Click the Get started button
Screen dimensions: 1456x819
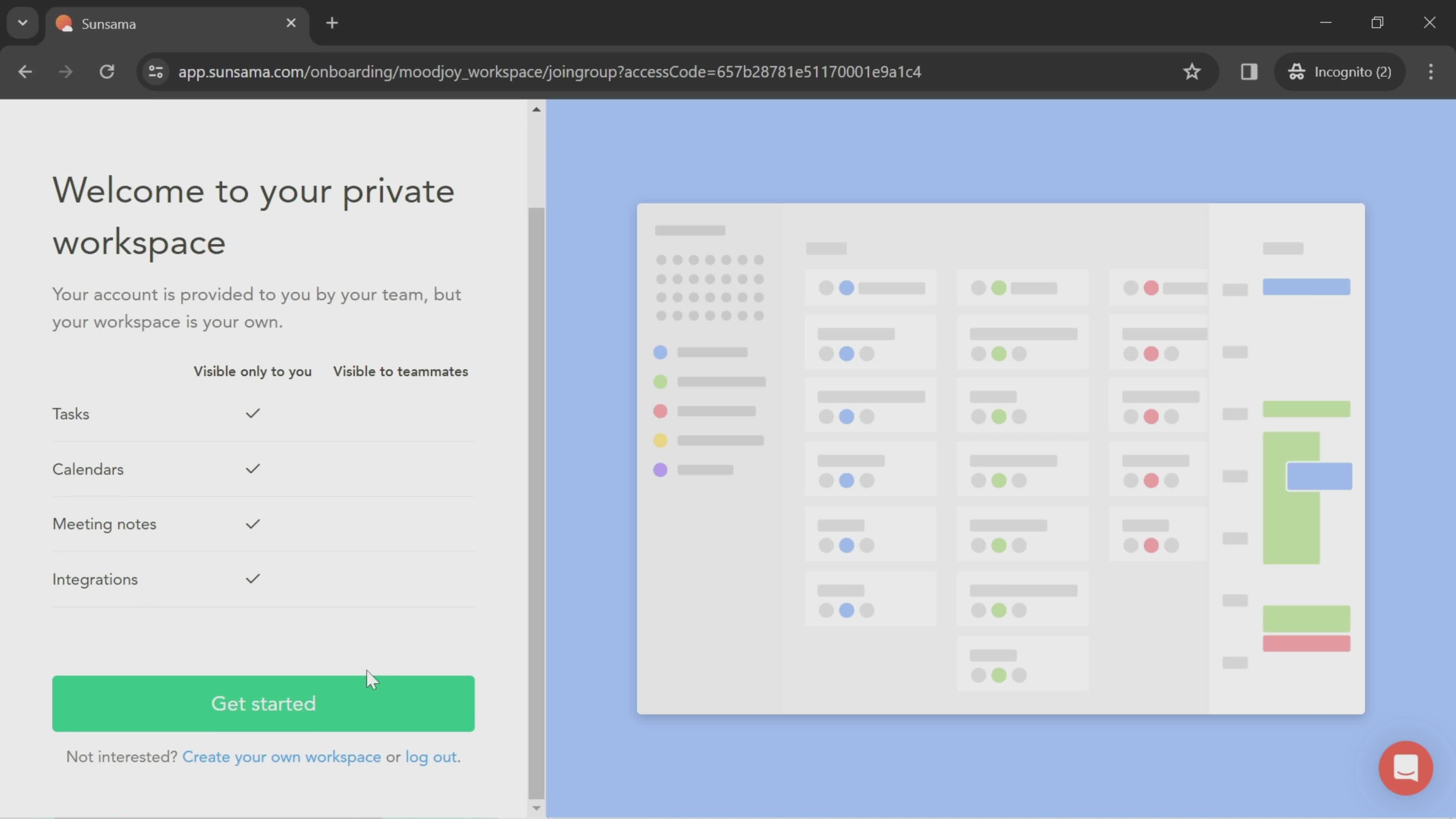pos(263,703)
